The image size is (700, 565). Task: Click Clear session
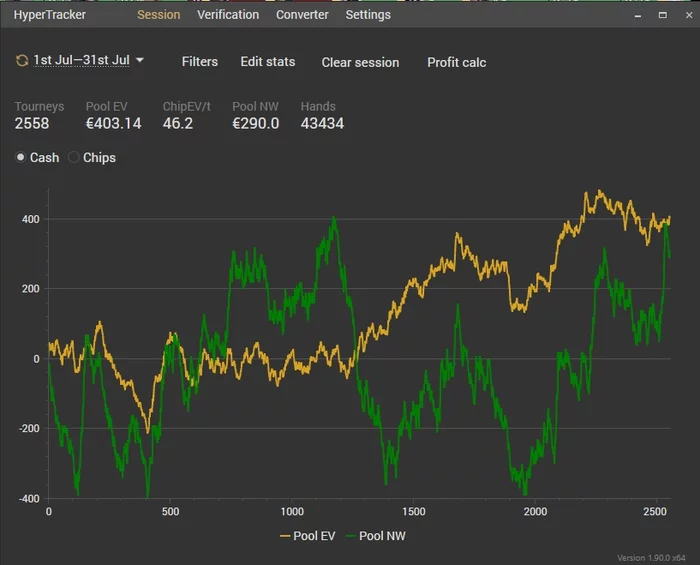360,62
